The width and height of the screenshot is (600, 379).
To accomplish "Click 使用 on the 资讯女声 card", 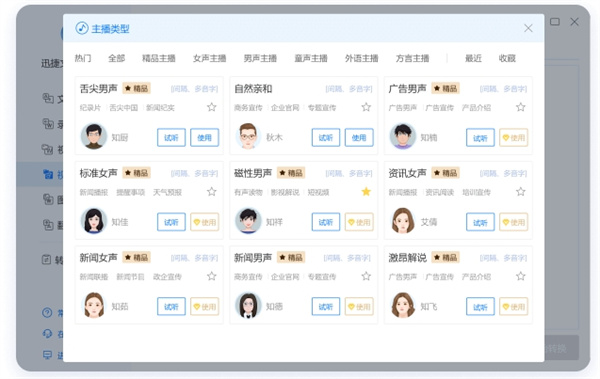I will tap(514, 222).
